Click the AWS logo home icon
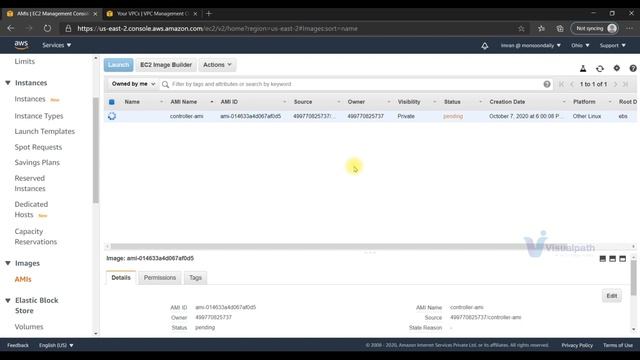 click(x=21, y=45)
